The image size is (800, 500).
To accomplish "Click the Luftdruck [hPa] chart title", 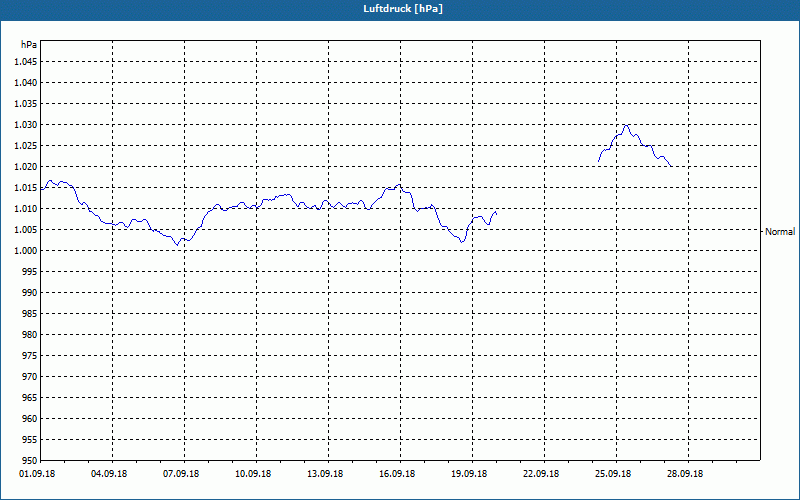I will click(x=403, y=9).
